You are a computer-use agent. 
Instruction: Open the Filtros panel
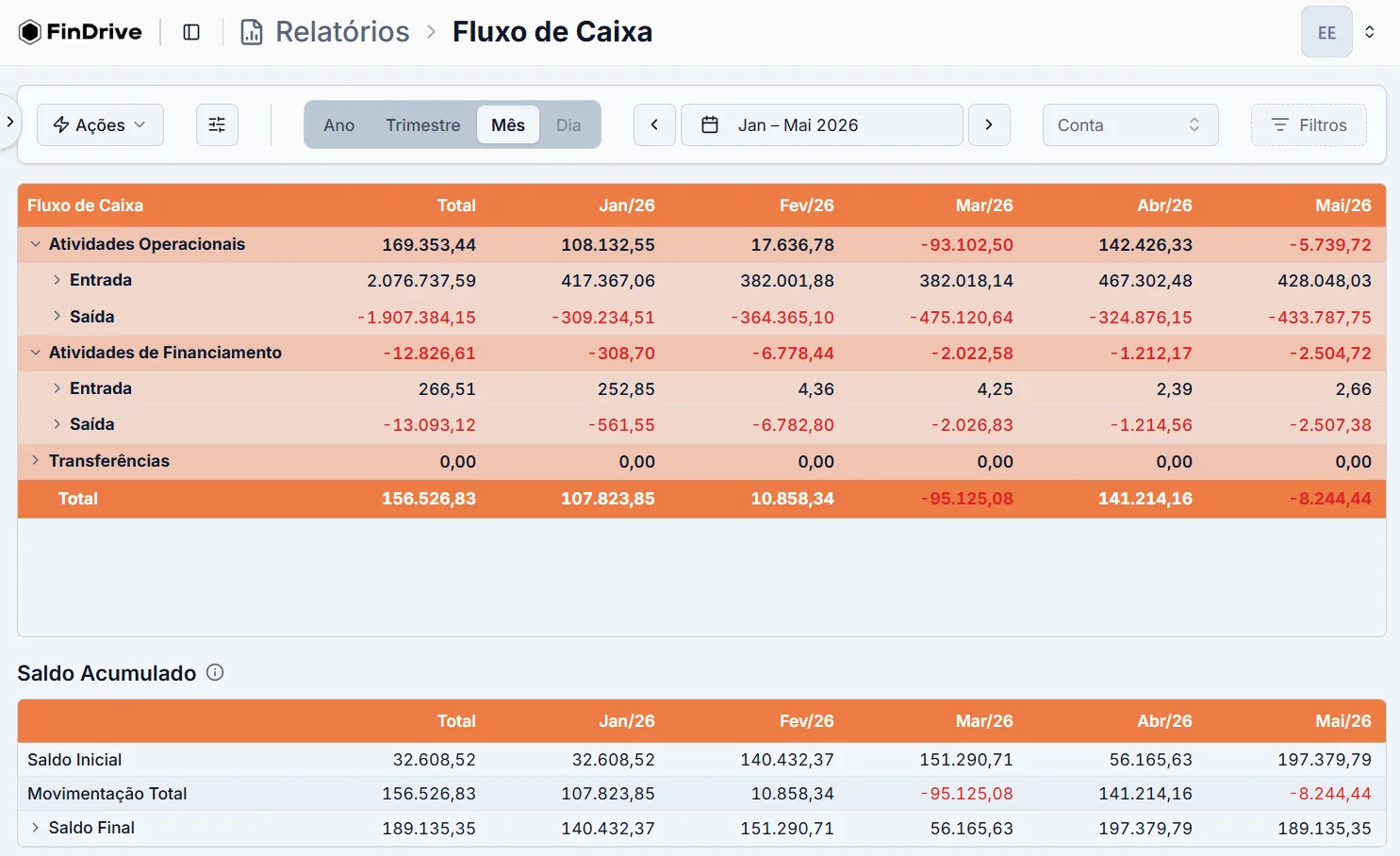[x=1309, y=124]
